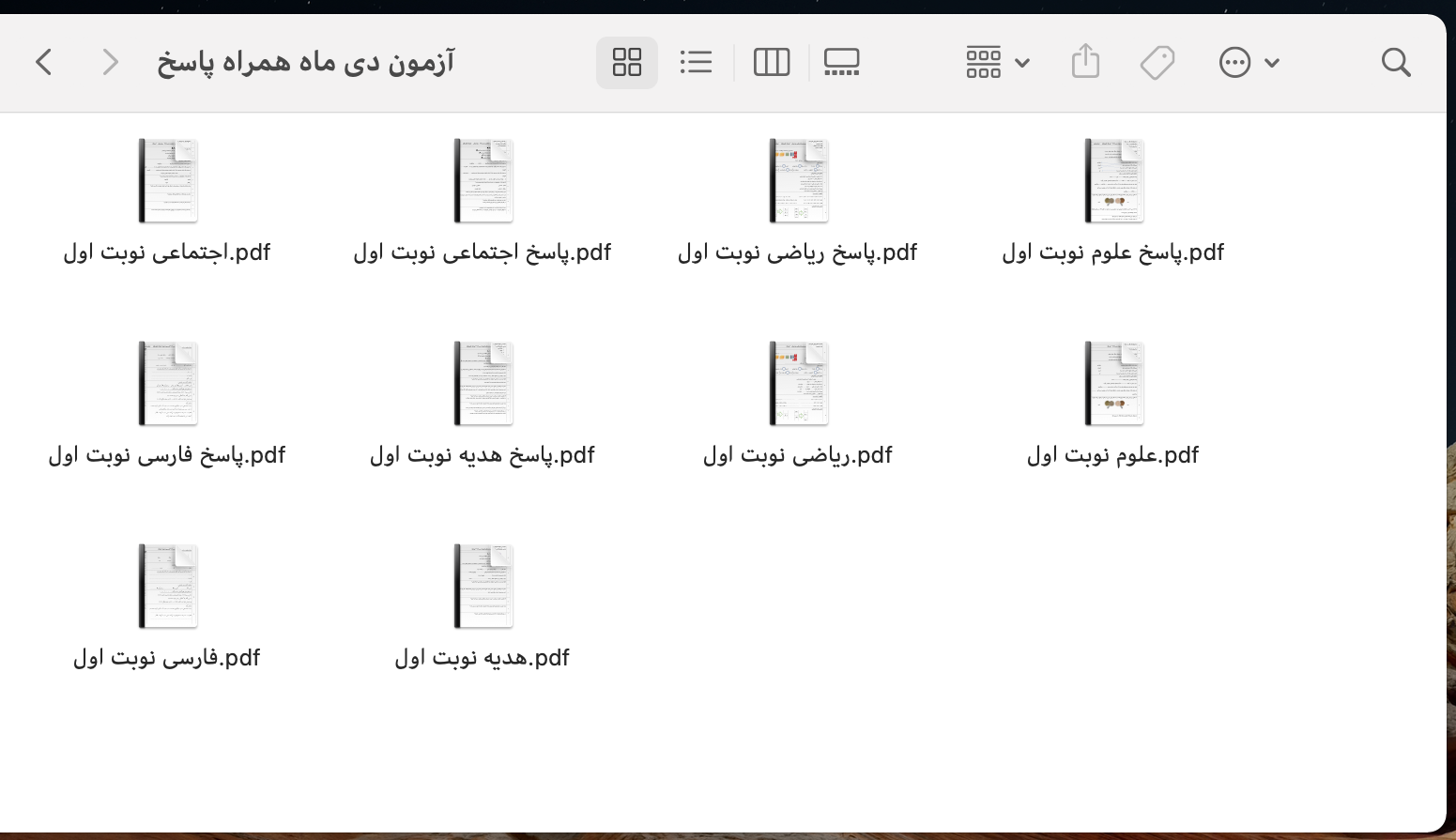Click the file name علوم نوبت اول.pdf
Image resolution: width=1456 pixels, height=840 pixels.
[1113, 455]
